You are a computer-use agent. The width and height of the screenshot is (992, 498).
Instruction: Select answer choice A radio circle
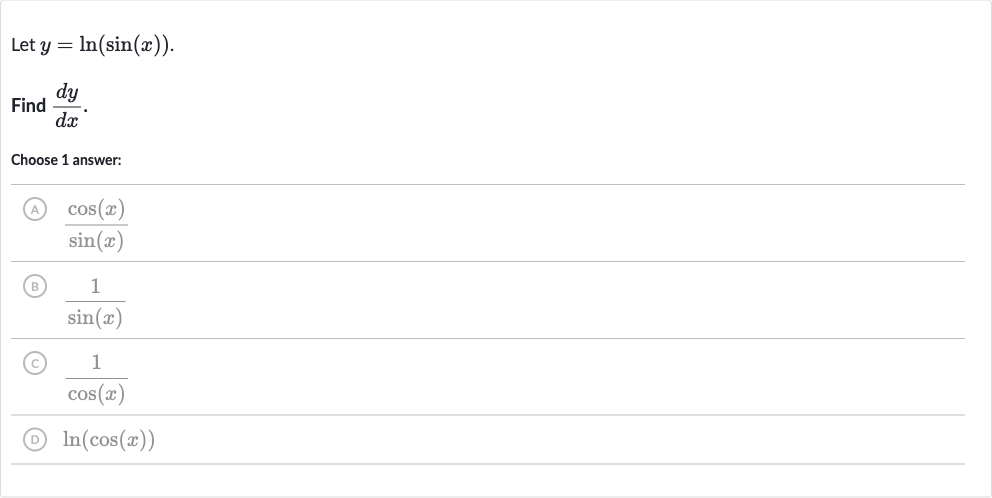[35, 209]
